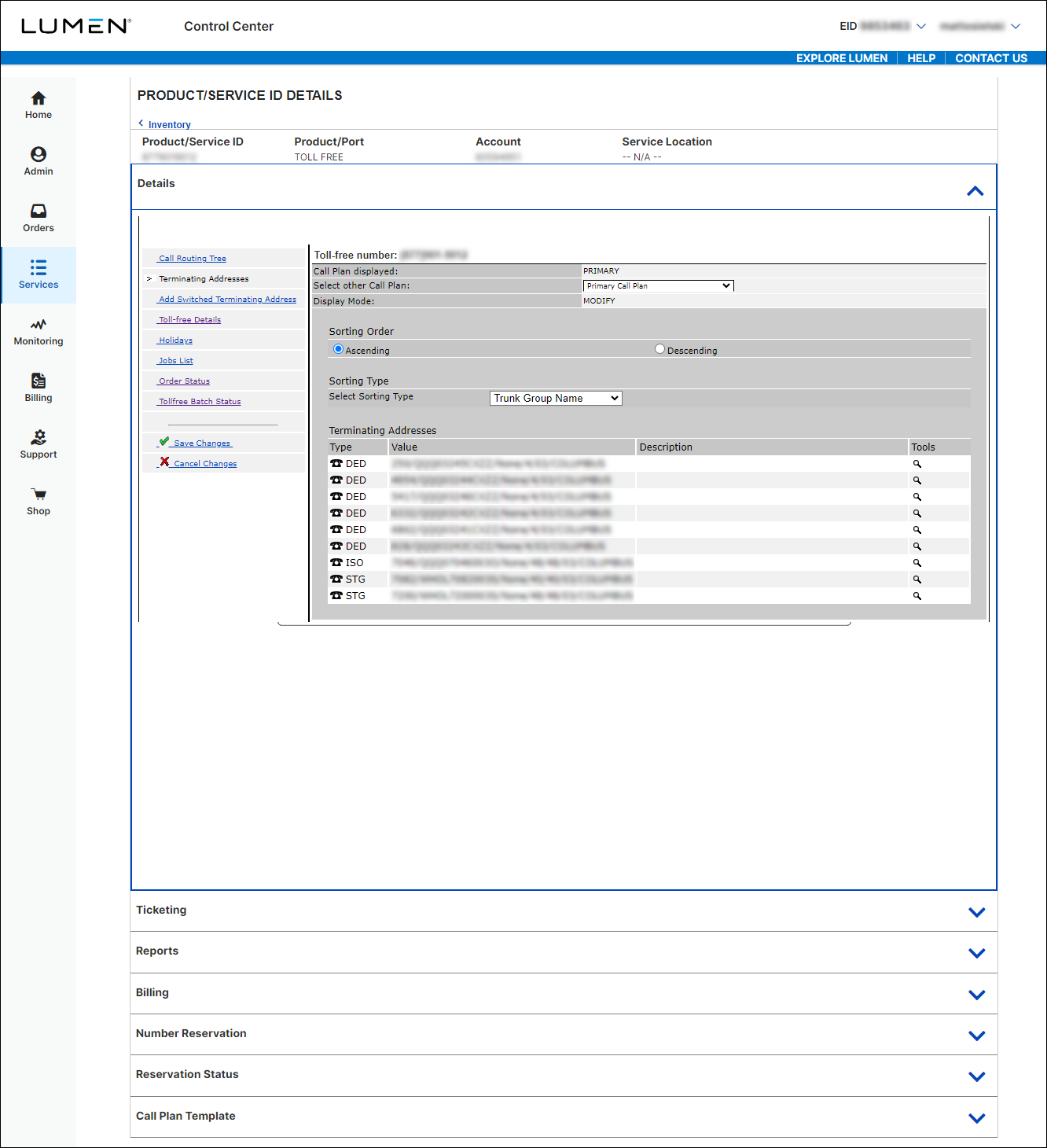Image resolution: width=1047 pixels, height=1148 pixels.
Task: Open Add Switched Terminating Address link
Action: 227,300
